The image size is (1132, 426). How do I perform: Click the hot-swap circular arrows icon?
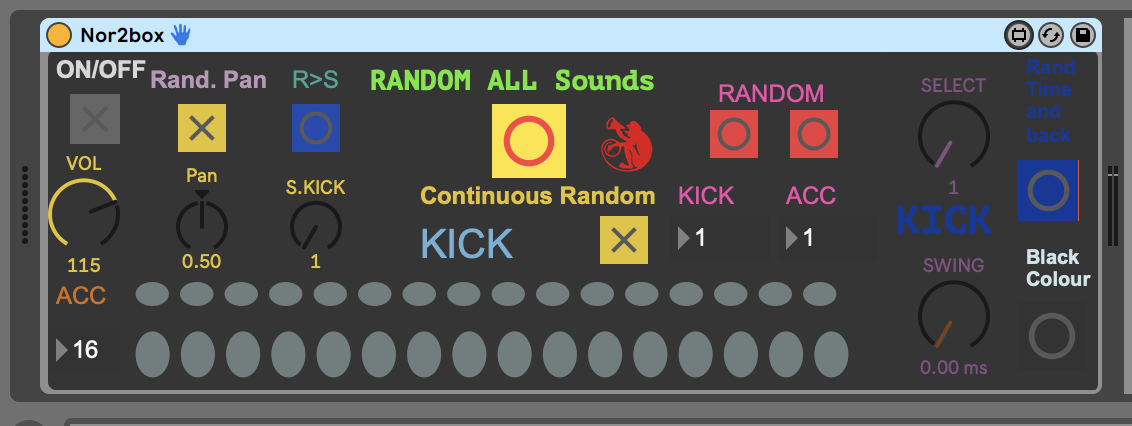click(x=1050, y=35)
